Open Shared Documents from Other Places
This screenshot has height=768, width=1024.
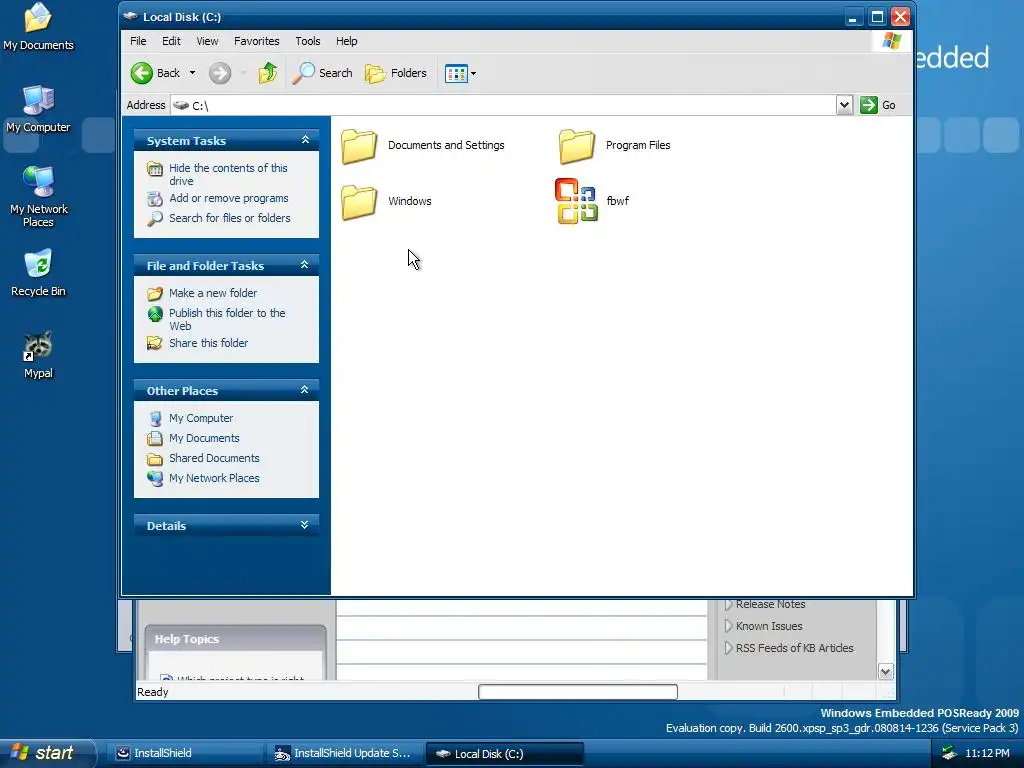[214, 458]
